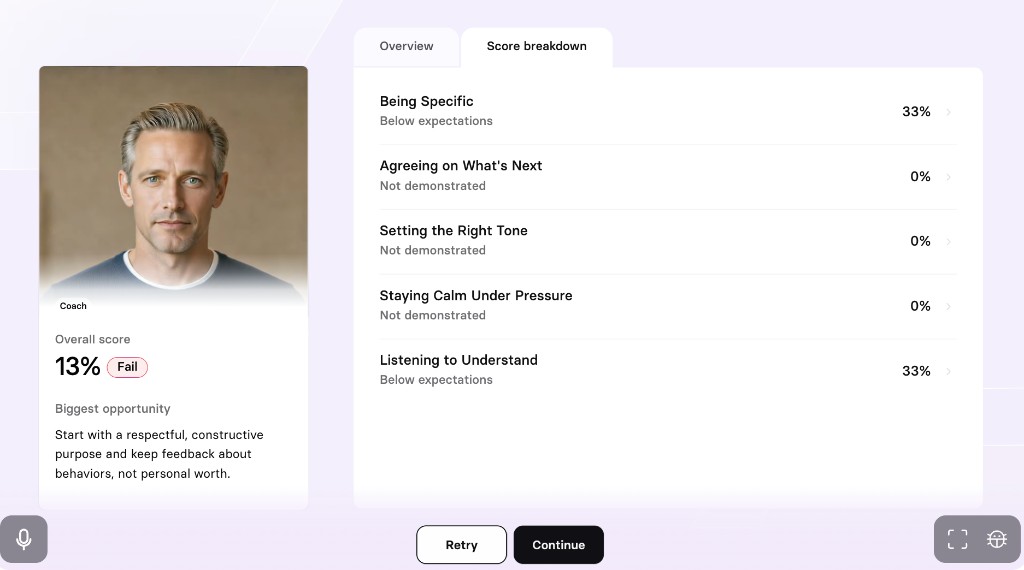Screen dimensions: 1024x570
Task: Select the Score breakdown tab
Action: click(x=537, y=46)
